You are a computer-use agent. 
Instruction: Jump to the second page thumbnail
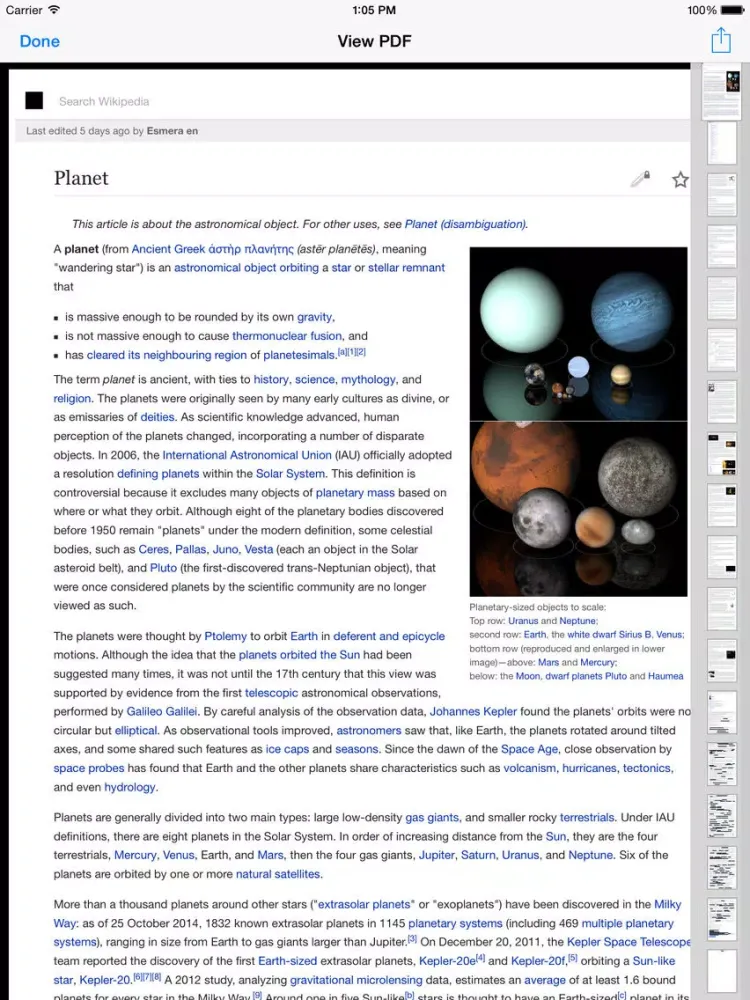[x=721, y=143]
